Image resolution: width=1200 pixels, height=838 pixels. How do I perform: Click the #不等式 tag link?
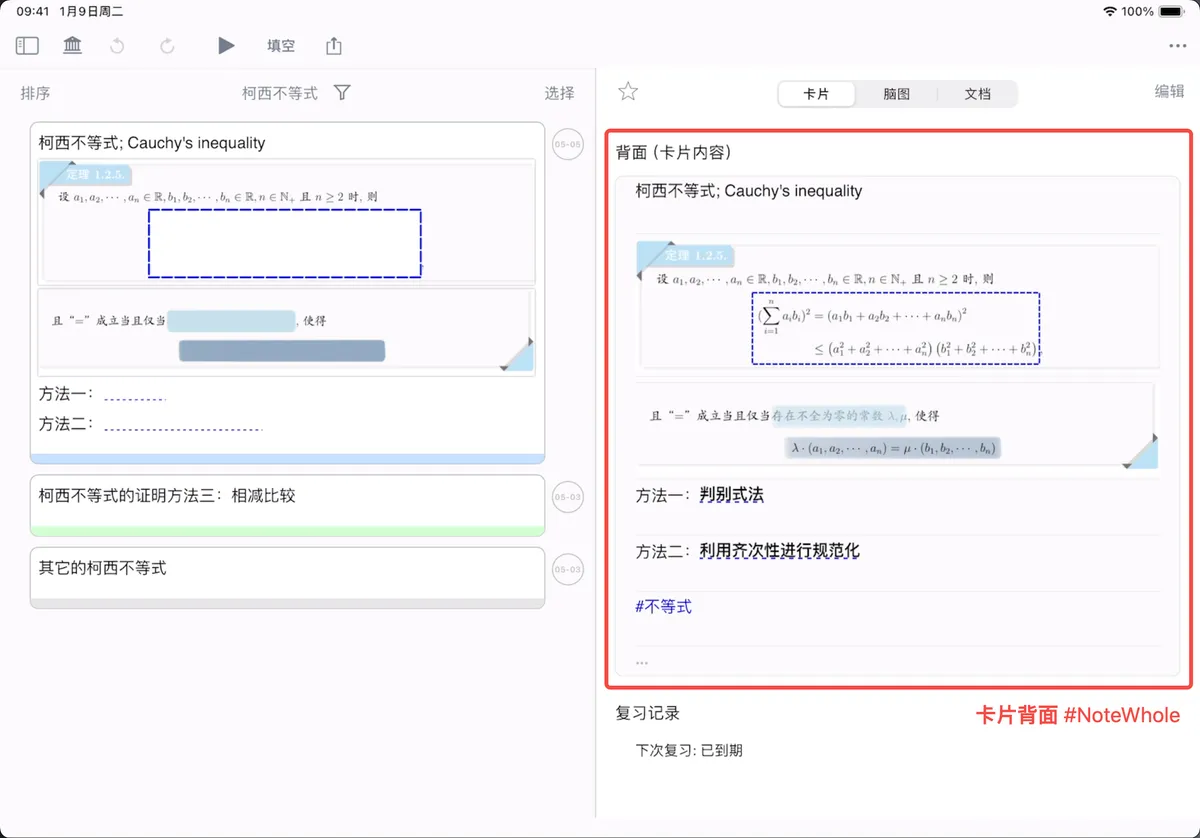click(663, 606)
